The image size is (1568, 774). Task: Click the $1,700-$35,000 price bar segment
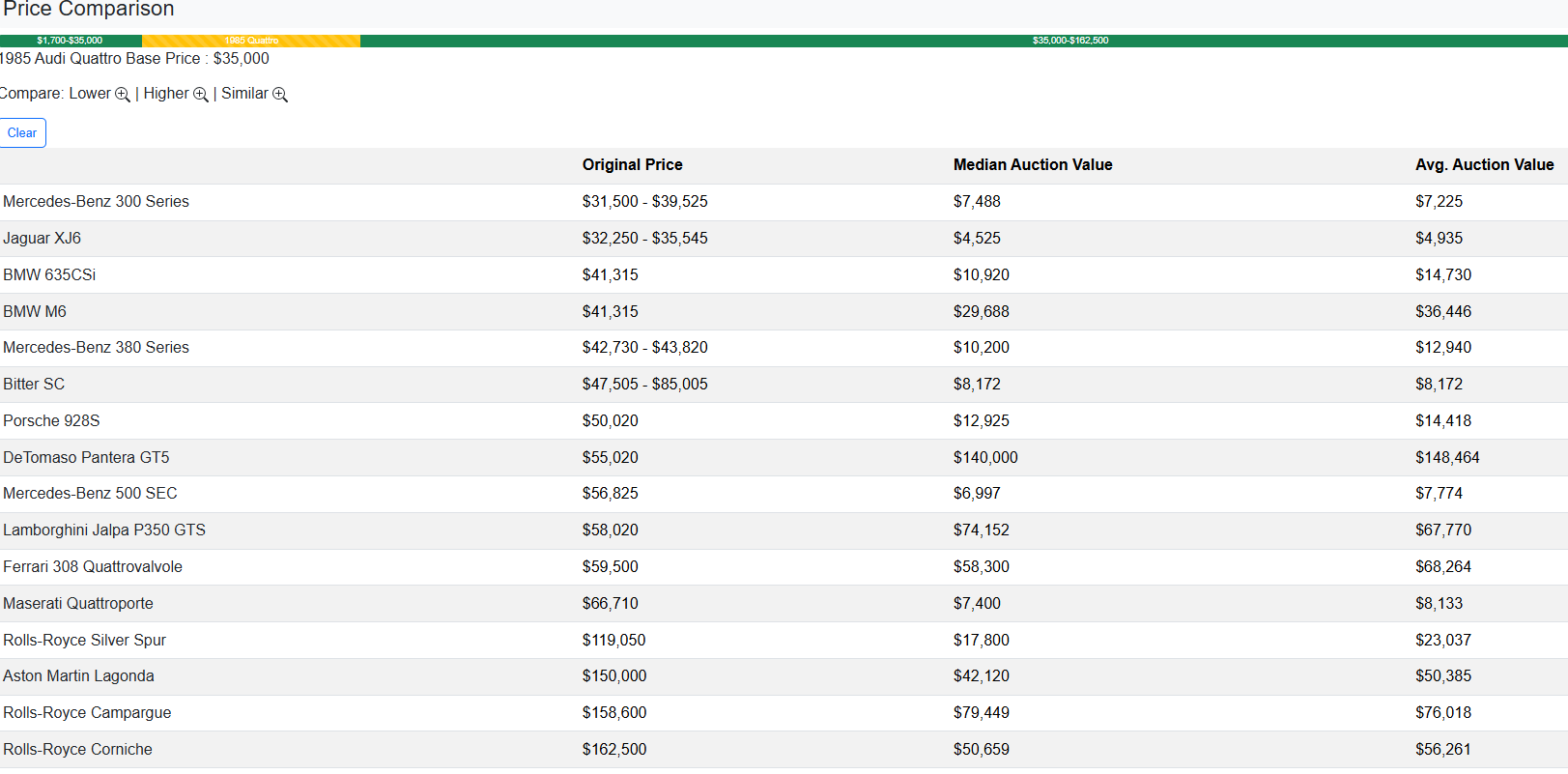click(x=71, y=41)
